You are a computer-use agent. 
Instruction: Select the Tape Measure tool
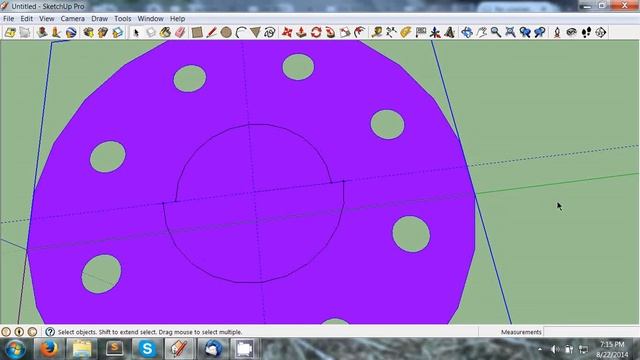[x=377, y=32]
